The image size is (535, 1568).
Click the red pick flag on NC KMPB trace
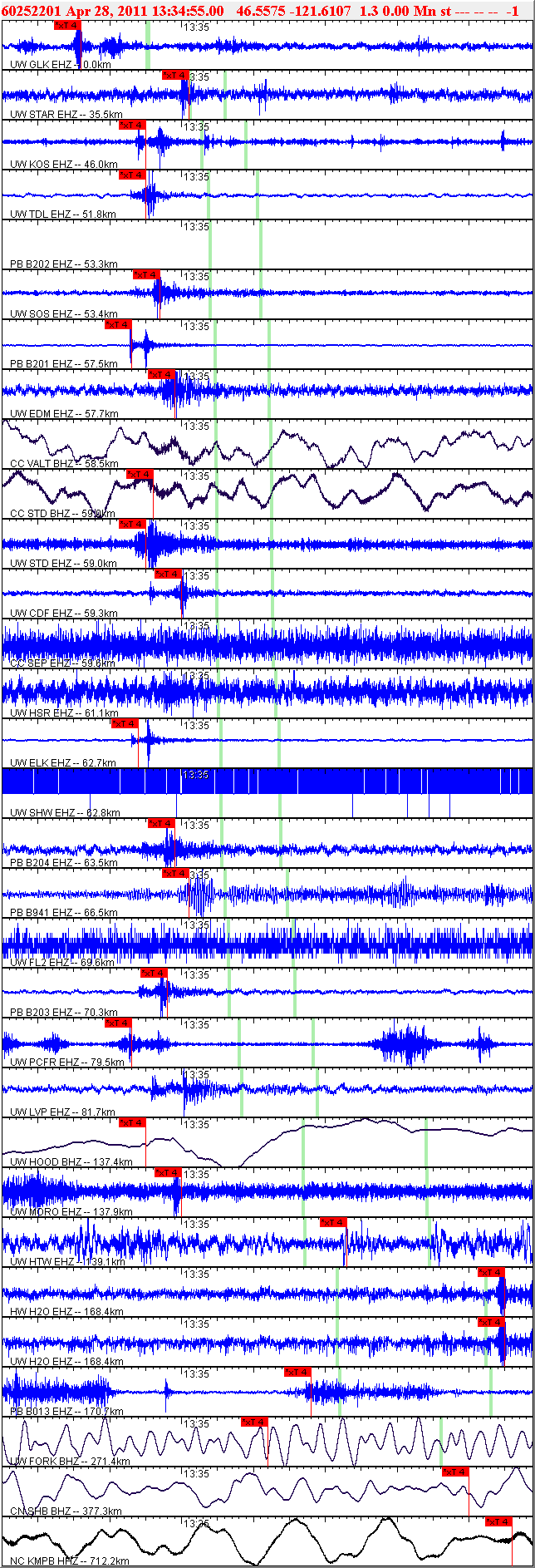pos(498,1522)
